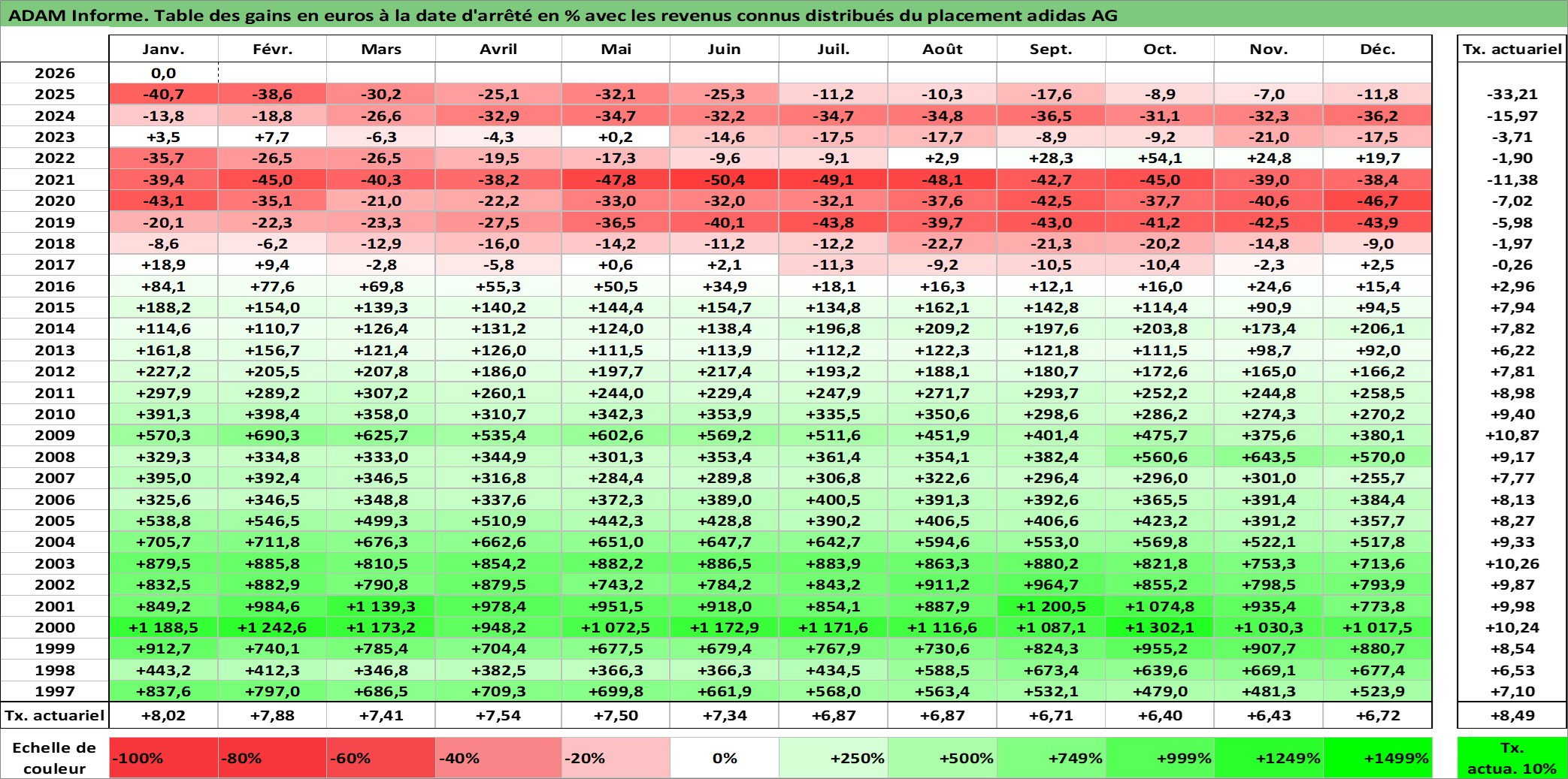This screenshot has width=1568, height=779.
Task: Click the -40,7 cell in 2025
Action: coord(163,94)
